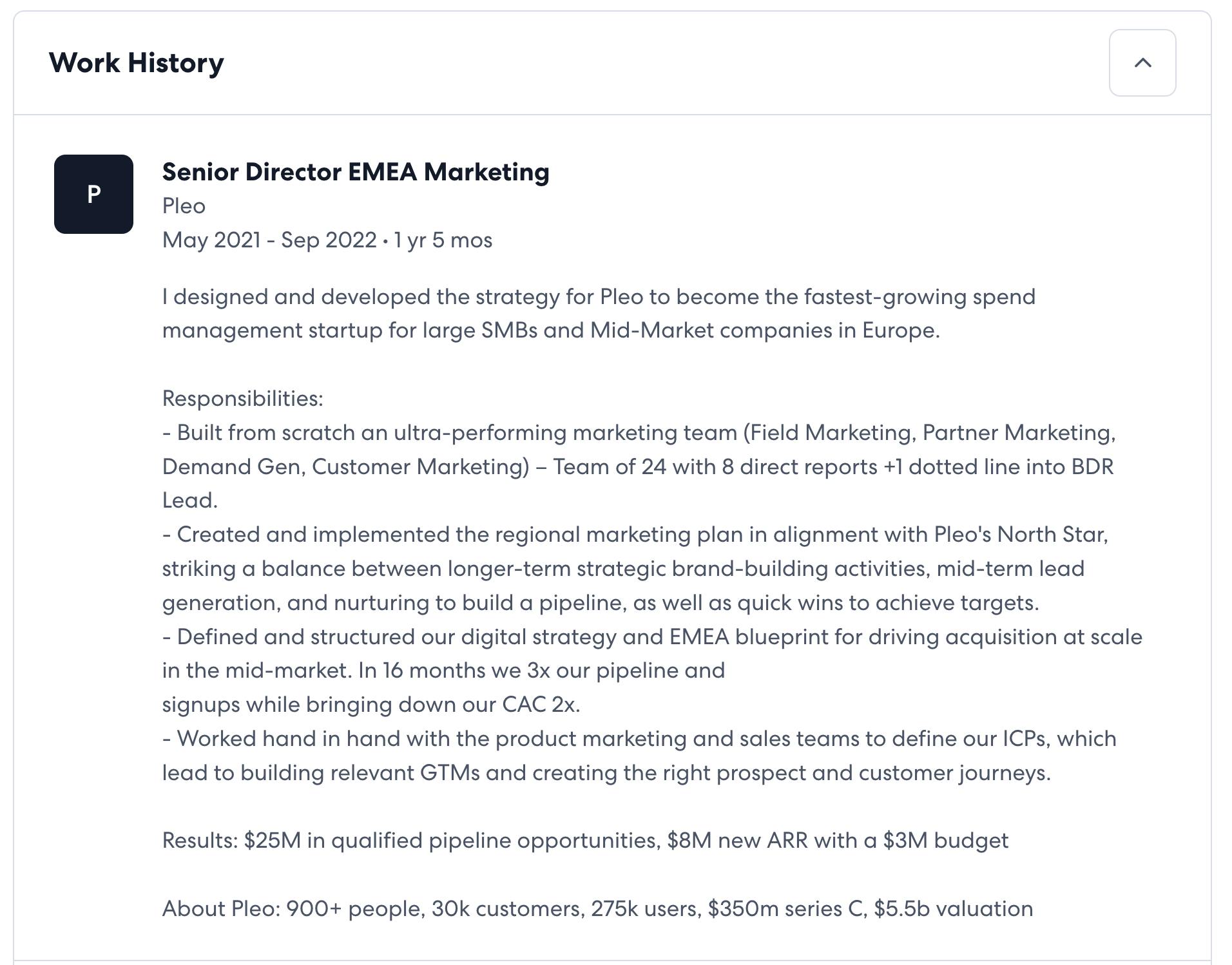Open the Senior Director EMEA Marketing title

pos(356,172)
